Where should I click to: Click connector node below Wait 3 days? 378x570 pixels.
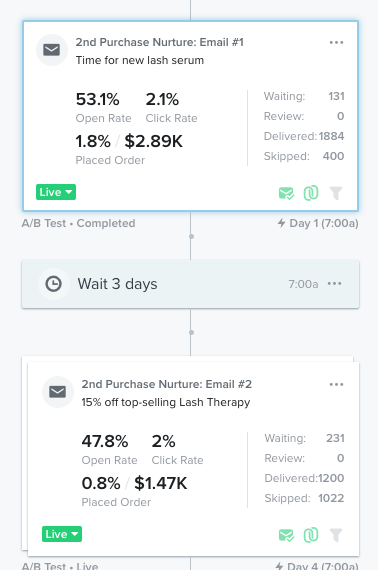pyautogui.click(x=191, y=332)
